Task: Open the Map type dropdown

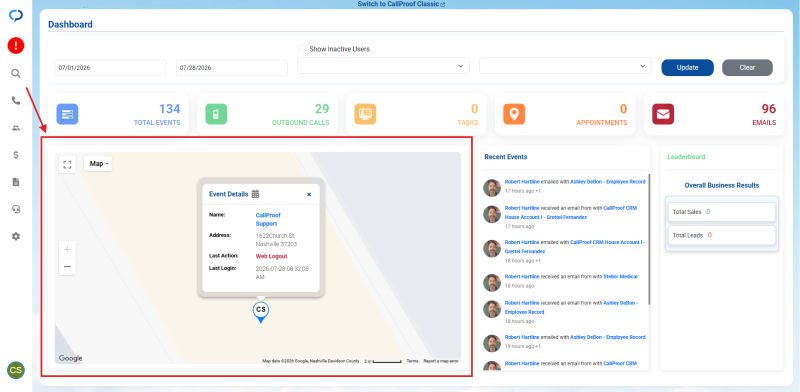Action: coord(98,164)
